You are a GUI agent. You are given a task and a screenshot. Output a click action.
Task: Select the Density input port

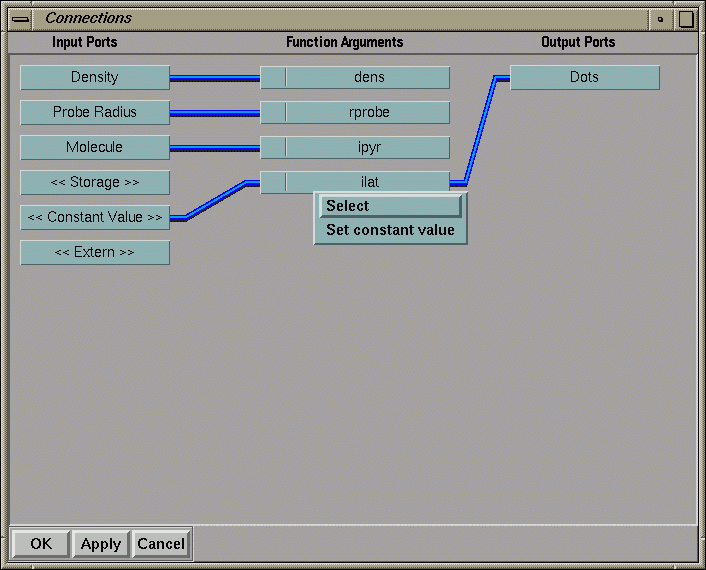pos(95,78)
